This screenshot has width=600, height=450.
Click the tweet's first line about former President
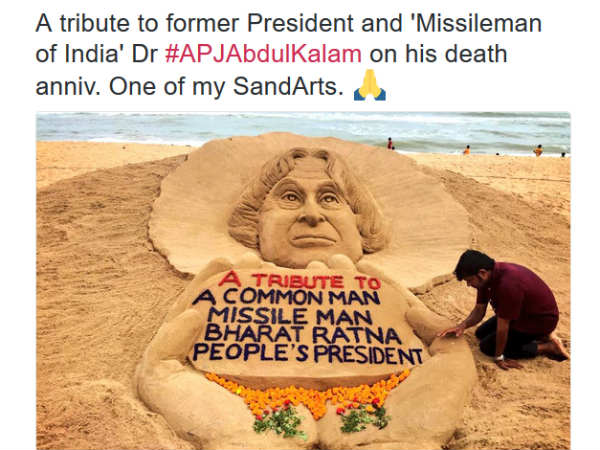[289, 23]
